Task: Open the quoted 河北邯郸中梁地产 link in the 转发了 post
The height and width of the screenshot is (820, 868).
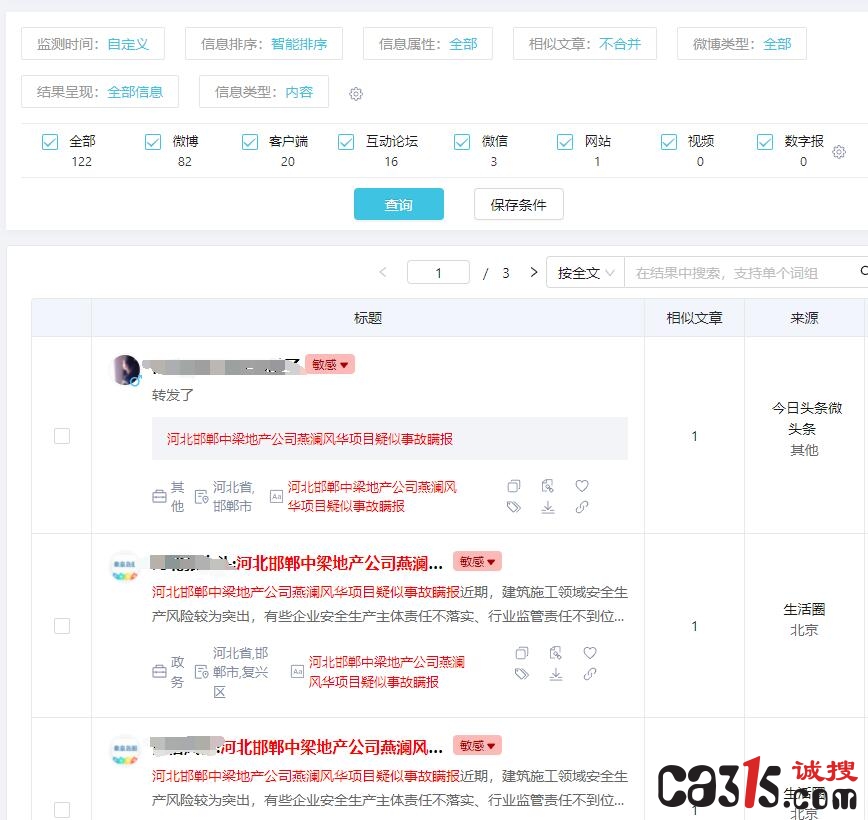Action: click(x=310, y=439)
